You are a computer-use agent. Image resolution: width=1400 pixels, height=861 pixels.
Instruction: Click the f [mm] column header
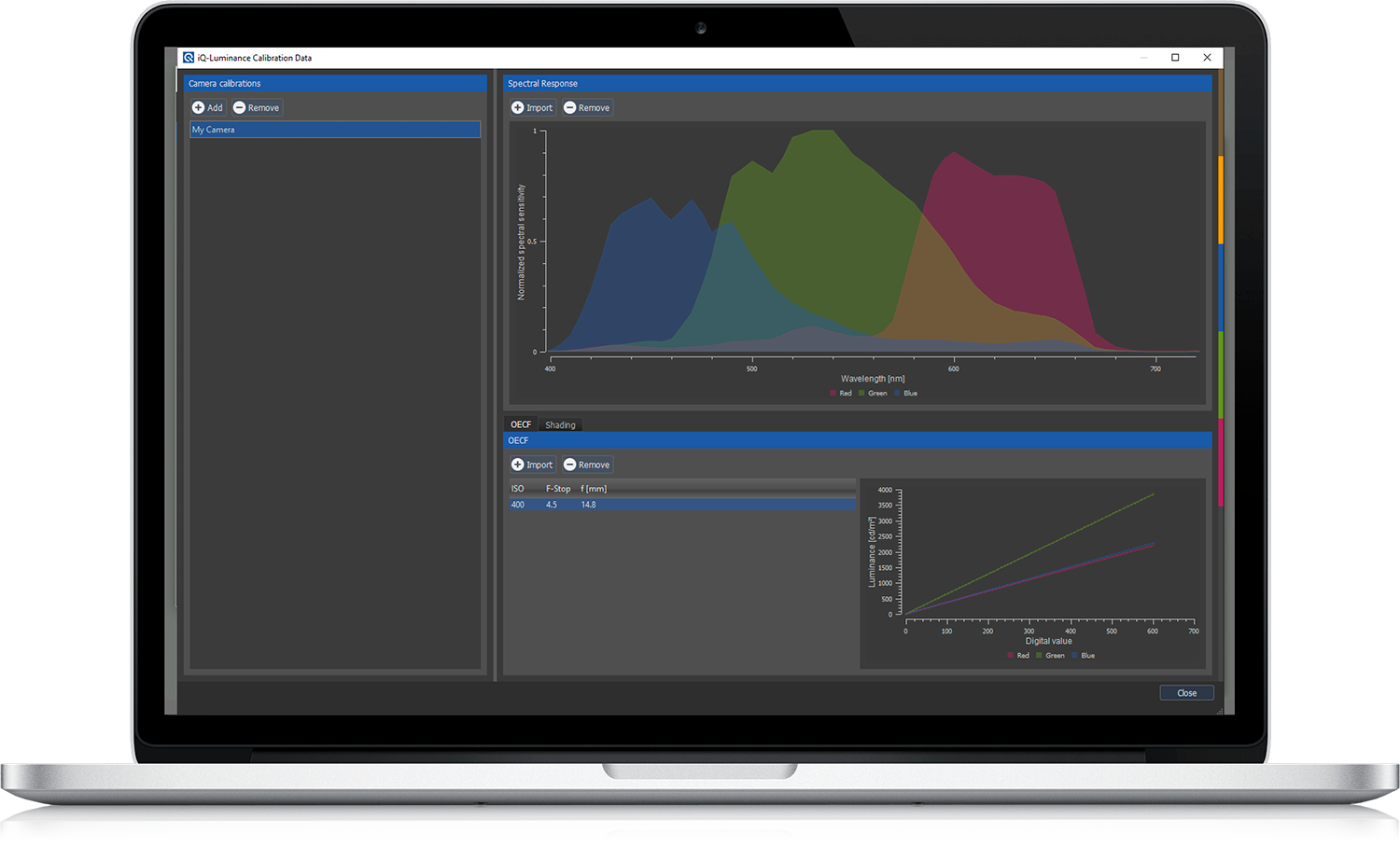click(x=594, y=489)
